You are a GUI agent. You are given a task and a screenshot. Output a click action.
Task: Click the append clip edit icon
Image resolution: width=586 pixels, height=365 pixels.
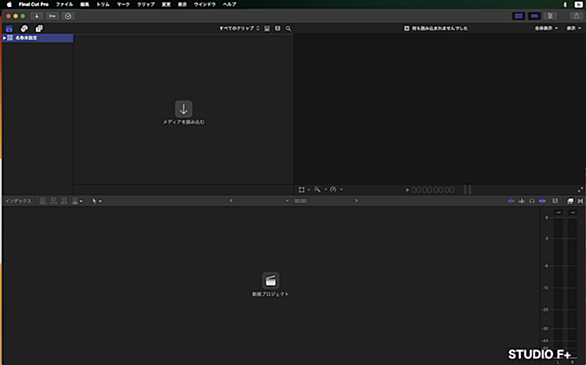pos(64,201)
